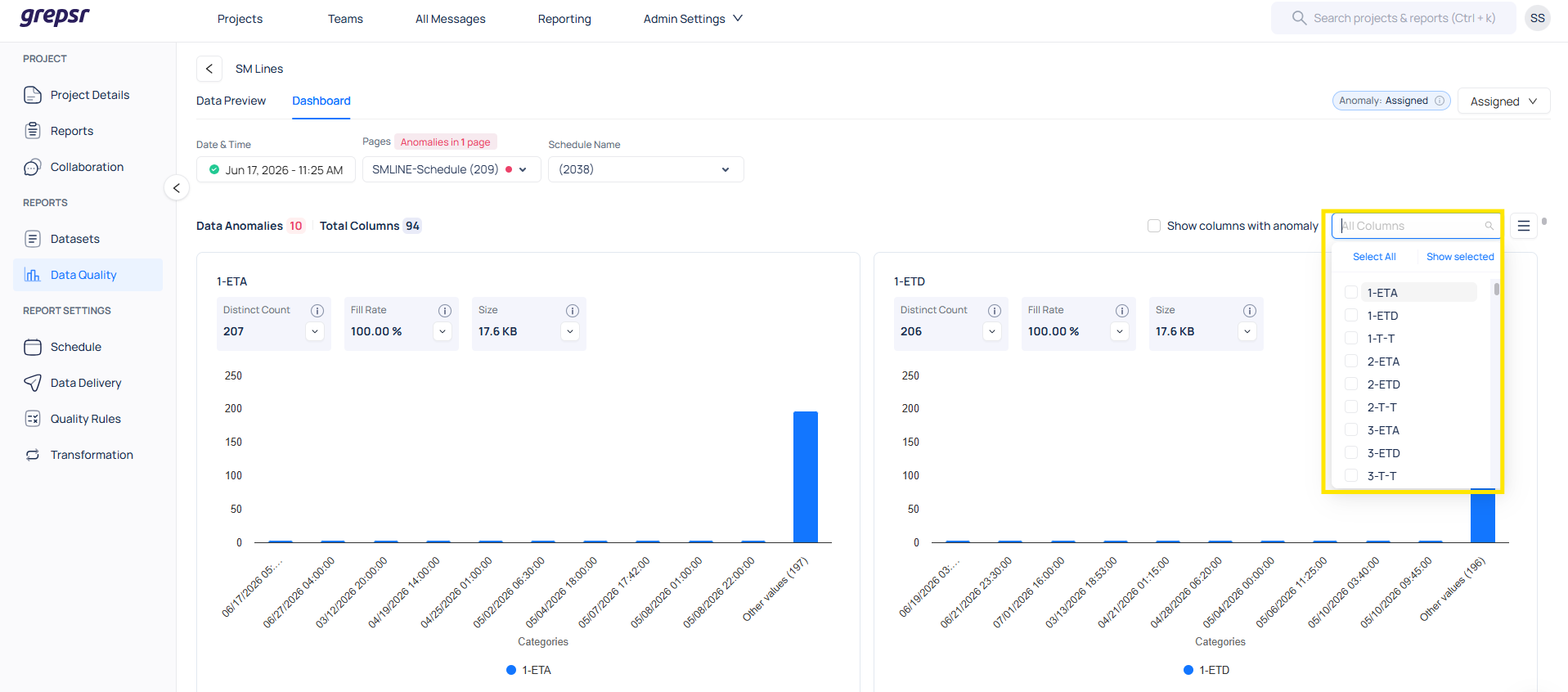1568x692 pixels.
Task: Click info icon beside 1-ETA Distinct Count
Action: [317, 311]
